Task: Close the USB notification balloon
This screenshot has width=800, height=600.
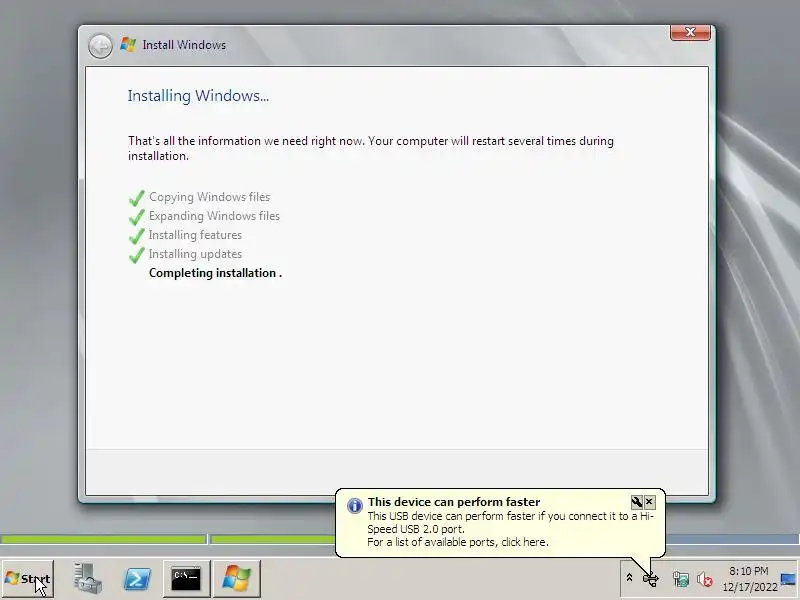Action: pos(649,502)
